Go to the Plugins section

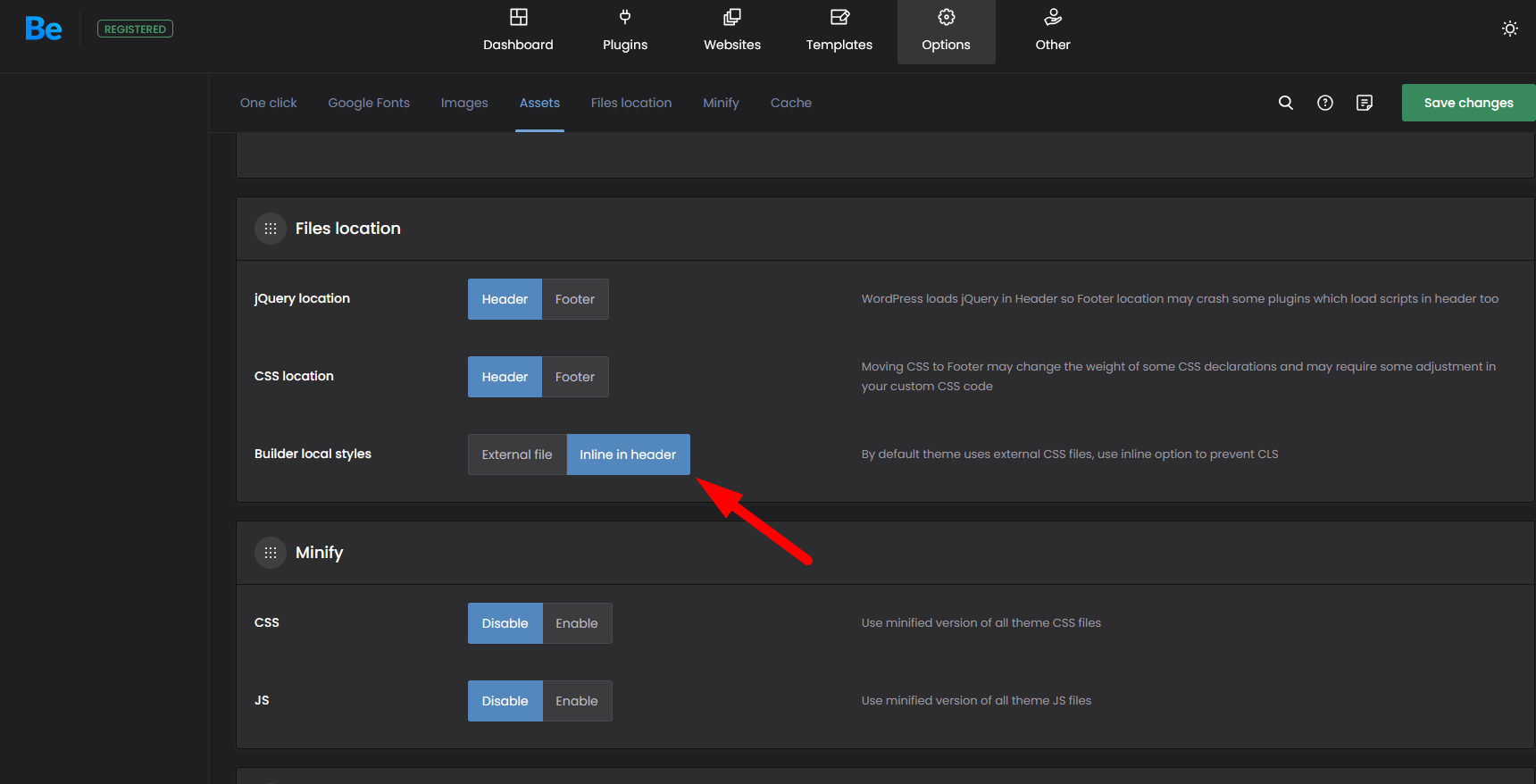[x=625, y=31]
